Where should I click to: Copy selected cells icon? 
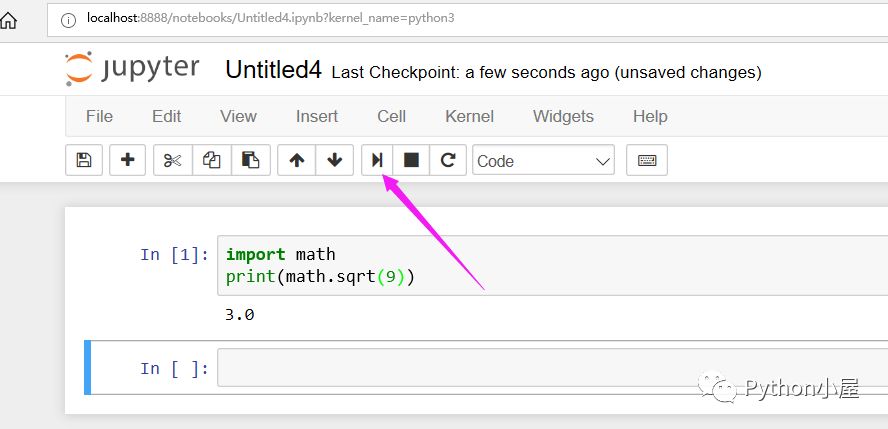point(212,160)
